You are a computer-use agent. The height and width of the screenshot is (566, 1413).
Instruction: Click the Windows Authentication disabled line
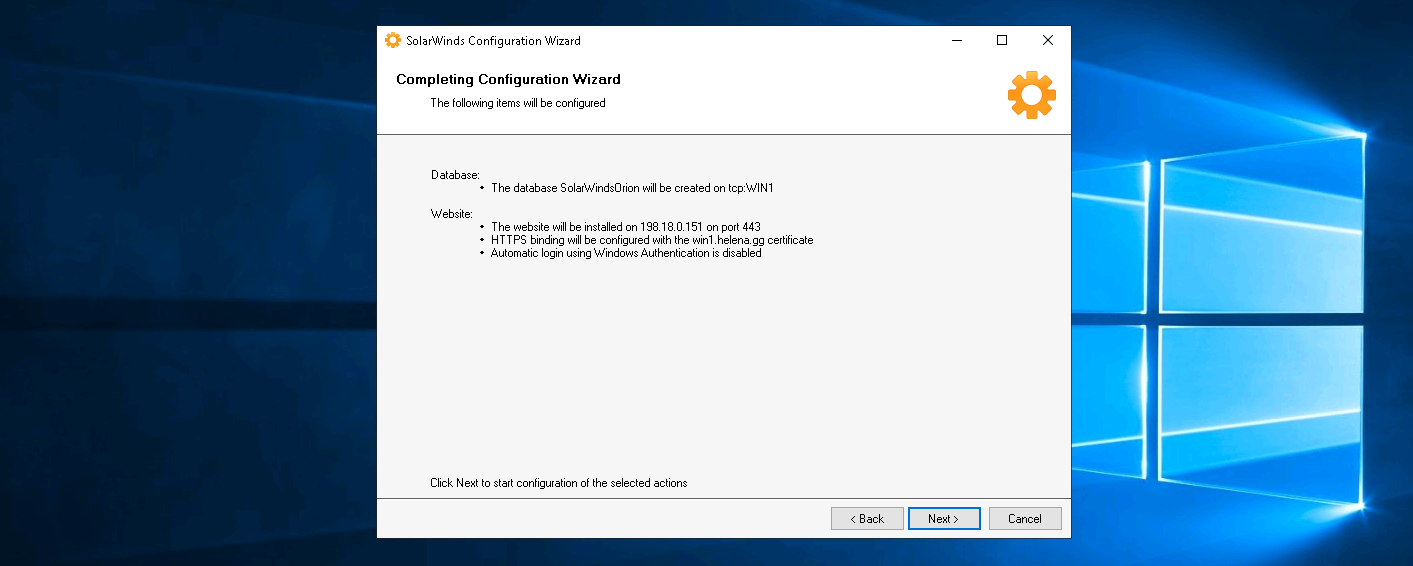point(626,253)
